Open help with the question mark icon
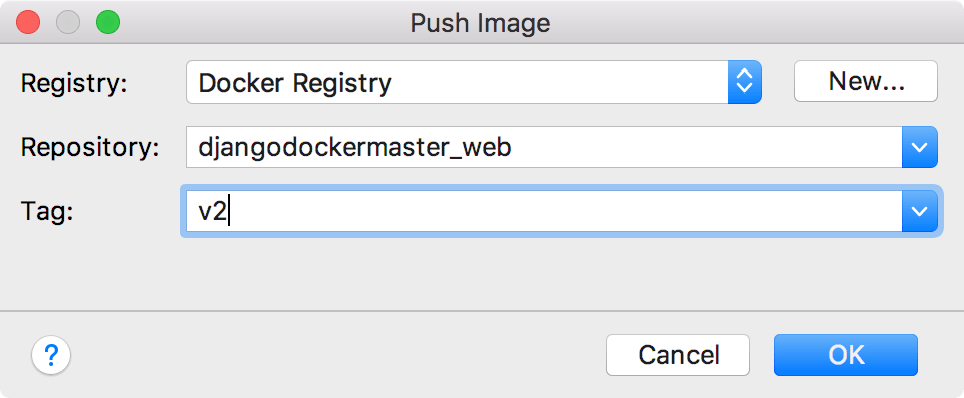 click(x=51, y=355)
